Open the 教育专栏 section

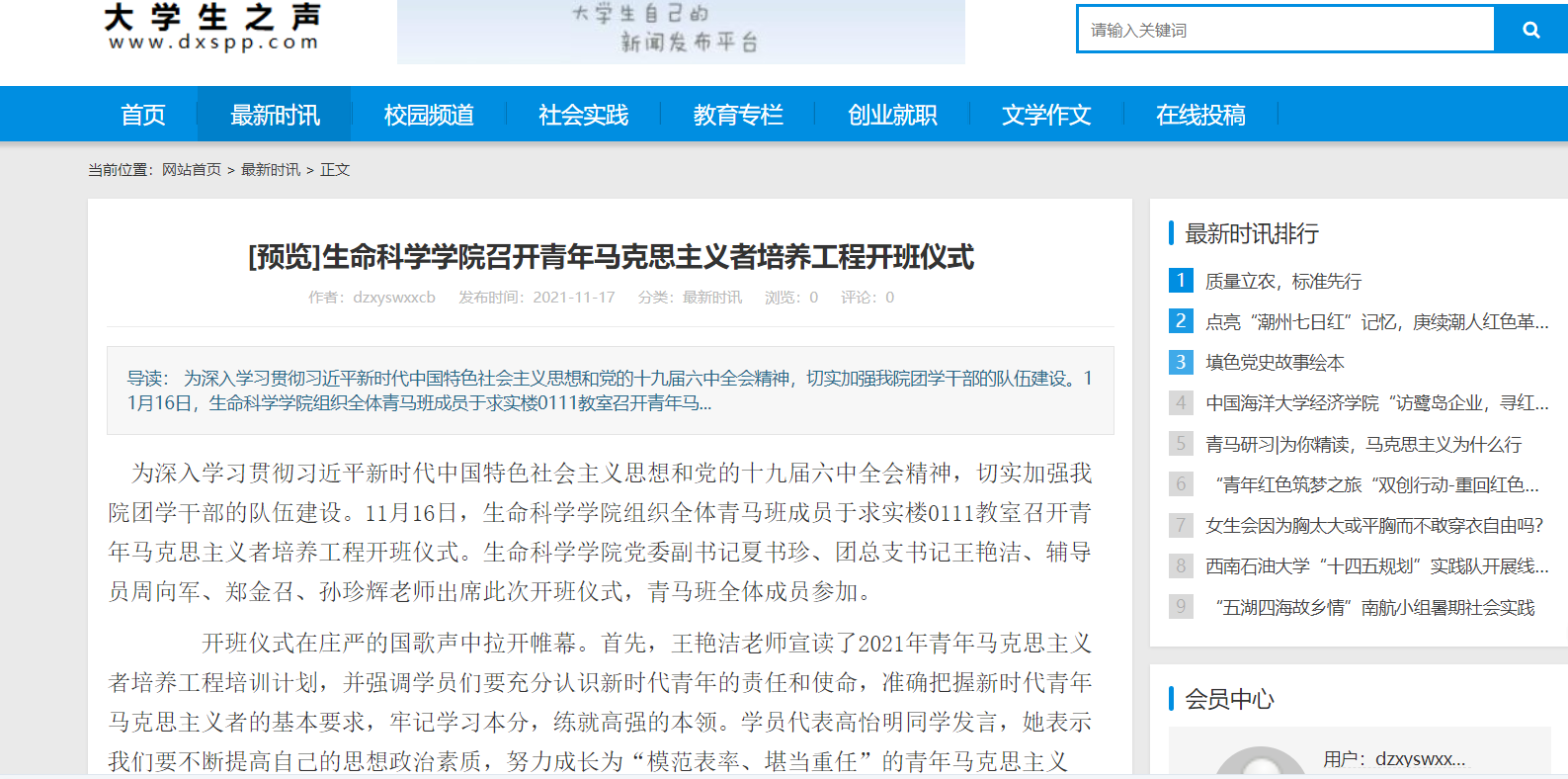point(737,115)
